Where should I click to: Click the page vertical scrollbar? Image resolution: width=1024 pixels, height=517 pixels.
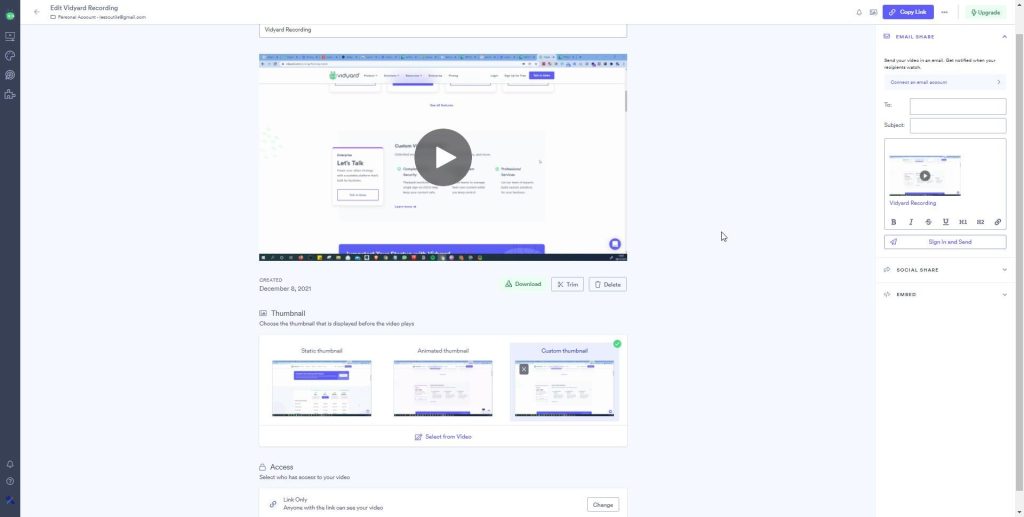tap(1020, 261)
